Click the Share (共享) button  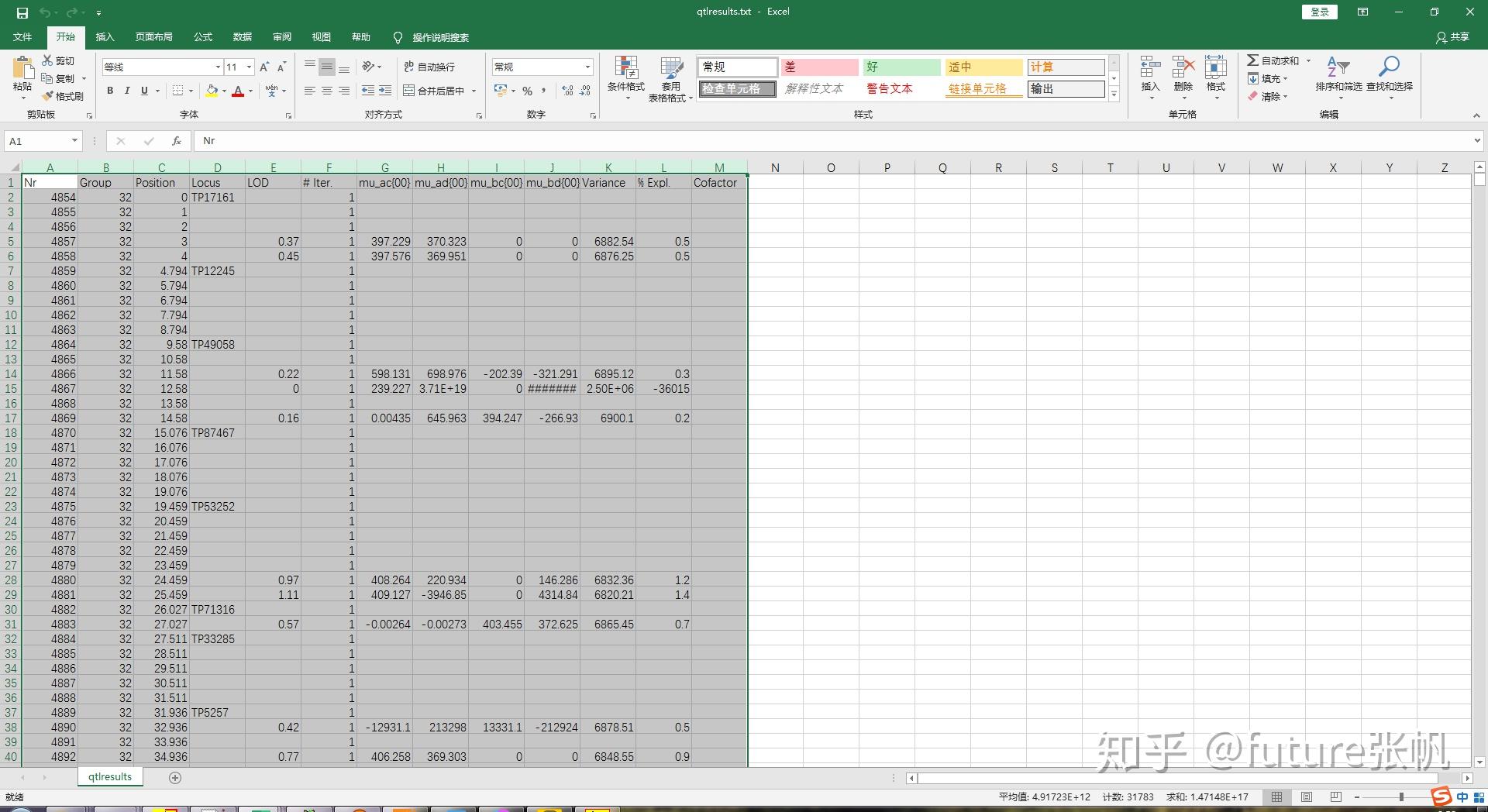click(x=1452, y=37)
